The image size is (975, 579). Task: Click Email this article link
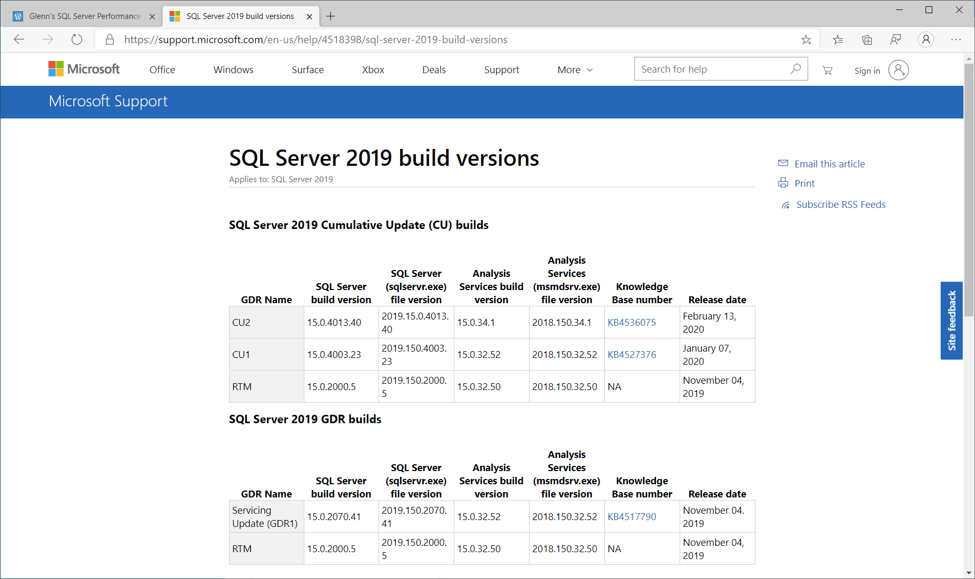click(829, 164)
